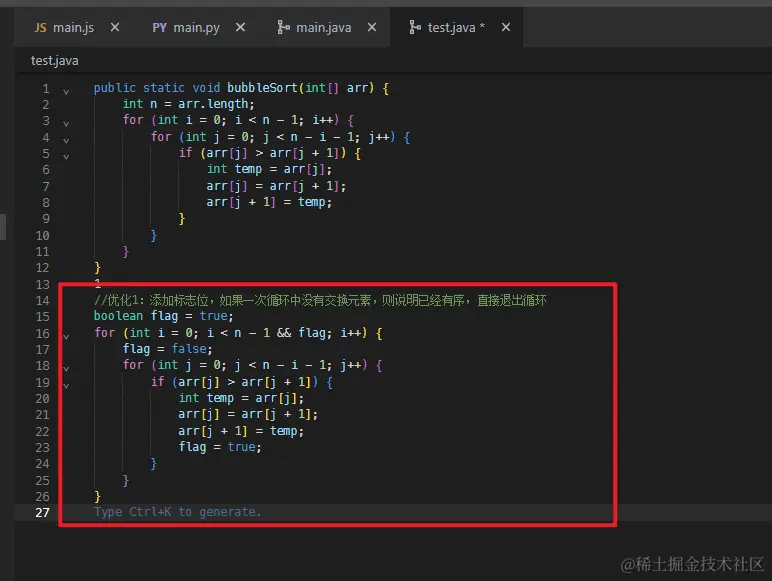The height and width of the screenshot is (581, 772).
Task: Click the 'bubbleSort' method name
Action: point(262,88)
